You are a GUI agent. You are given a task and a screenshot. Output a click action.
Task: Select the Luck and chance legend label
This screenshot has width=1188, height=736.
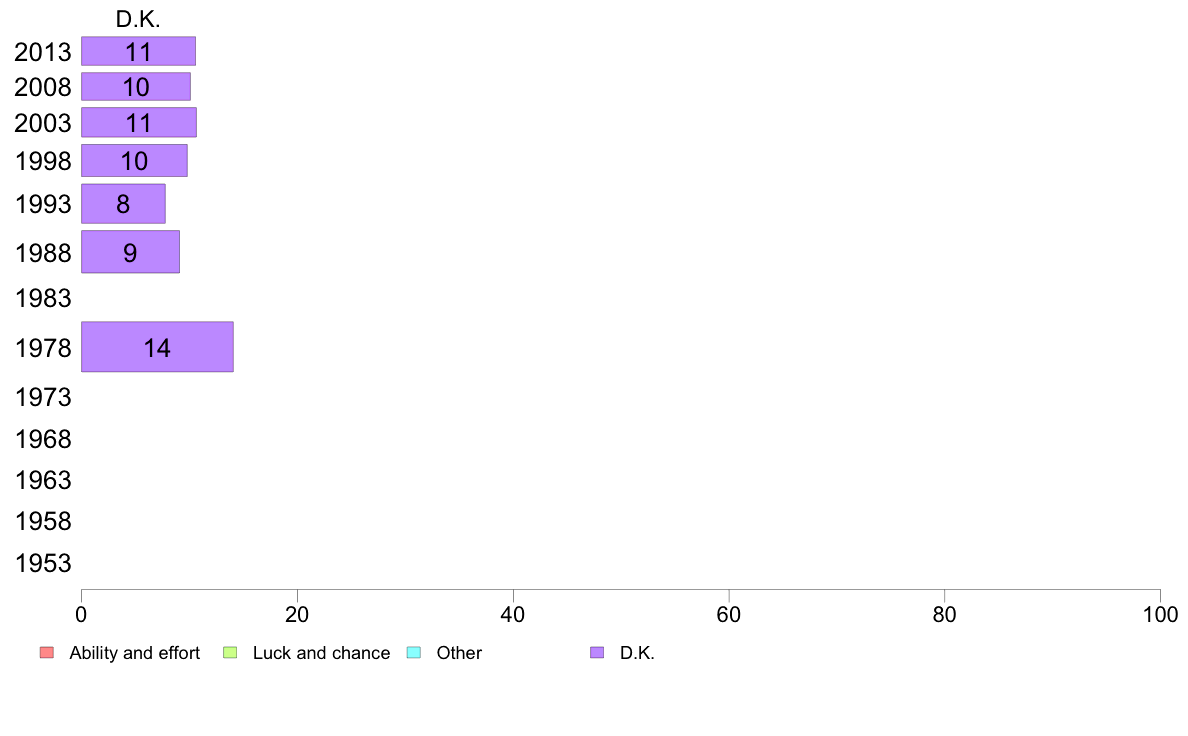click(x=321, y=653)
